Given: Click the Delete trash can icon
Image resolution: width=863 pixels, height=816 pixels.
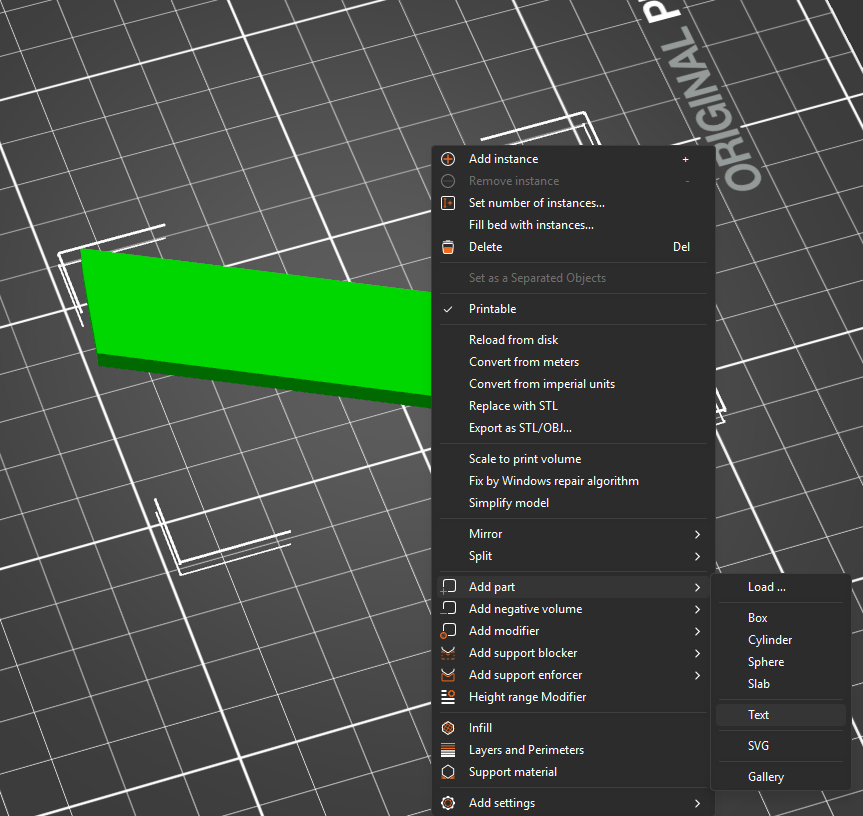Looking at the screenshot, I should click(448, 247).
